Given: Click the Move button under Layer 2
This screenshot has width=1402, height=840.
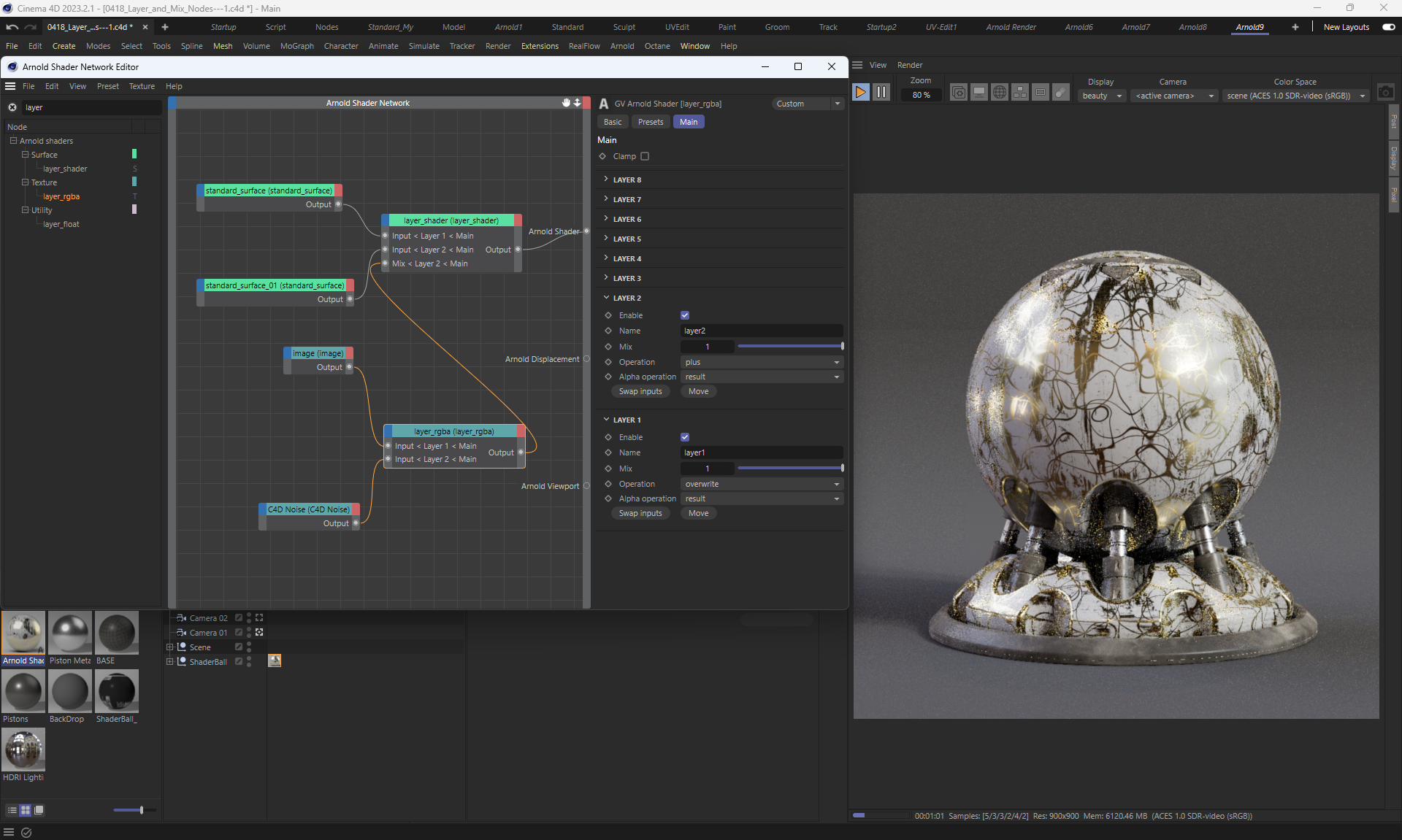Looking at the screenshot, I should (698, 391).
